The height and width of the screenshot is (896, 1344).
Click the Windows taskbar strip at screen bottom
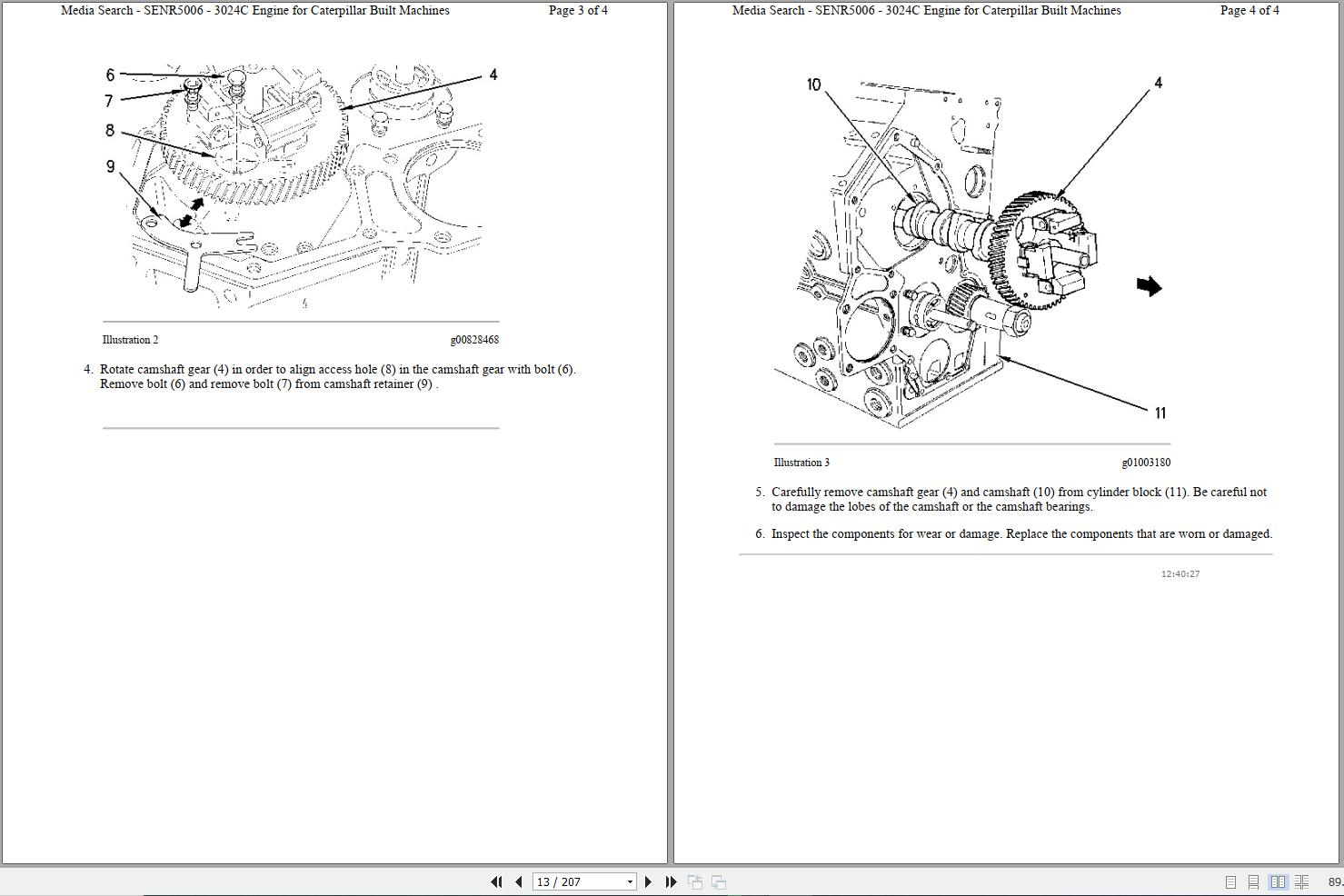(672, 894)
